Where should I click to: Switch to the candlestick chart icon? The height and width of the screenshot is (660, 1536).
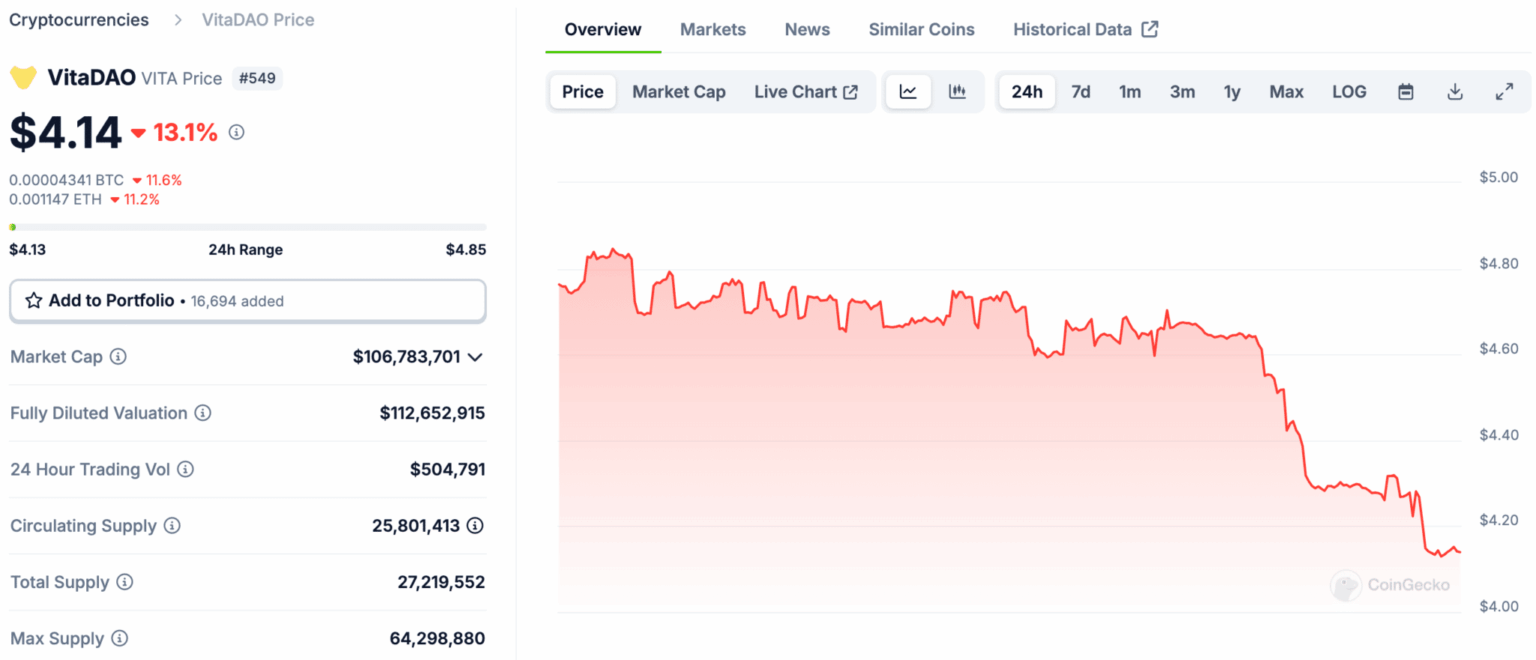point(957,92)
